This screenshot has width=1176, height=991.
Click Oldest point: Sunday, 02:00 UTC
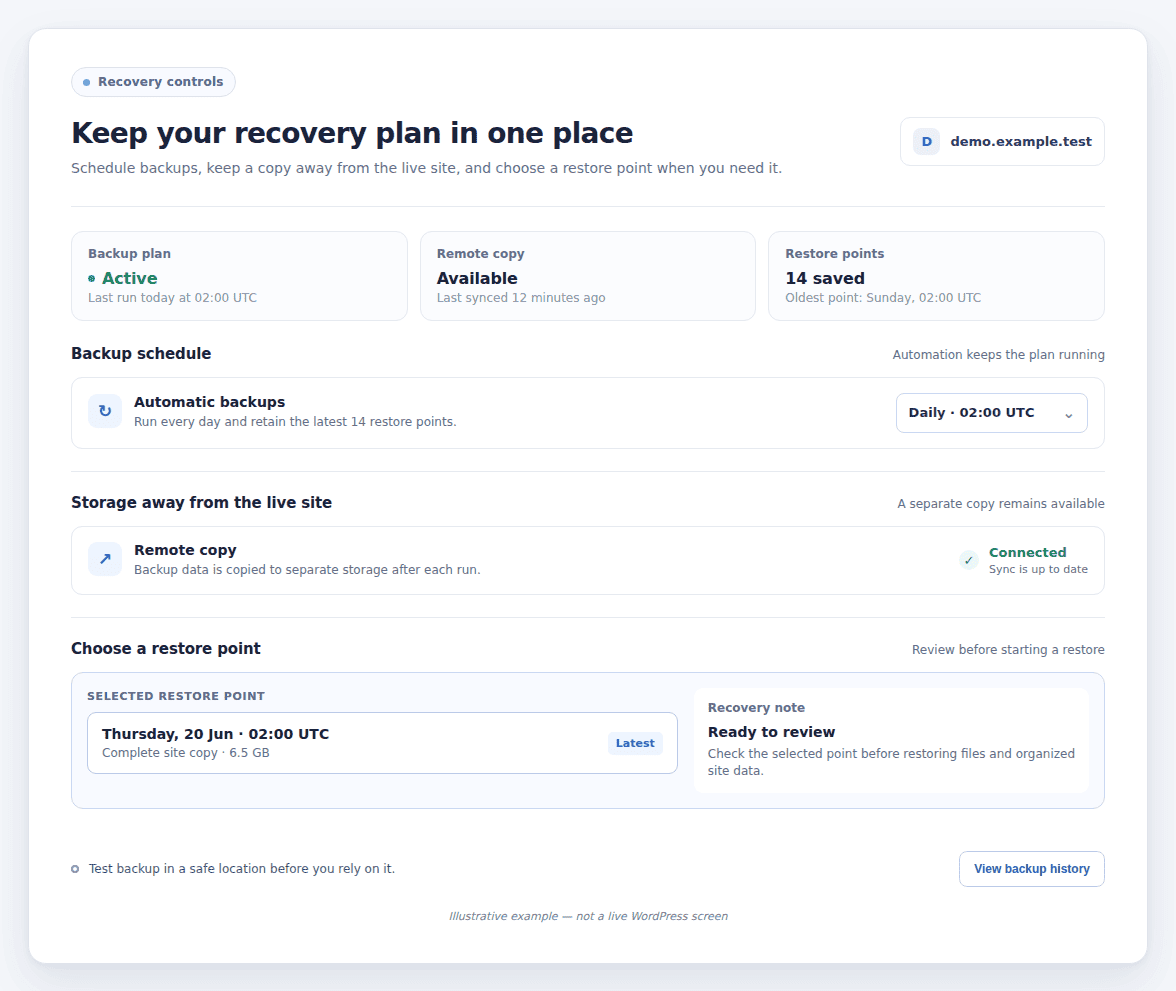coord(883,298)
